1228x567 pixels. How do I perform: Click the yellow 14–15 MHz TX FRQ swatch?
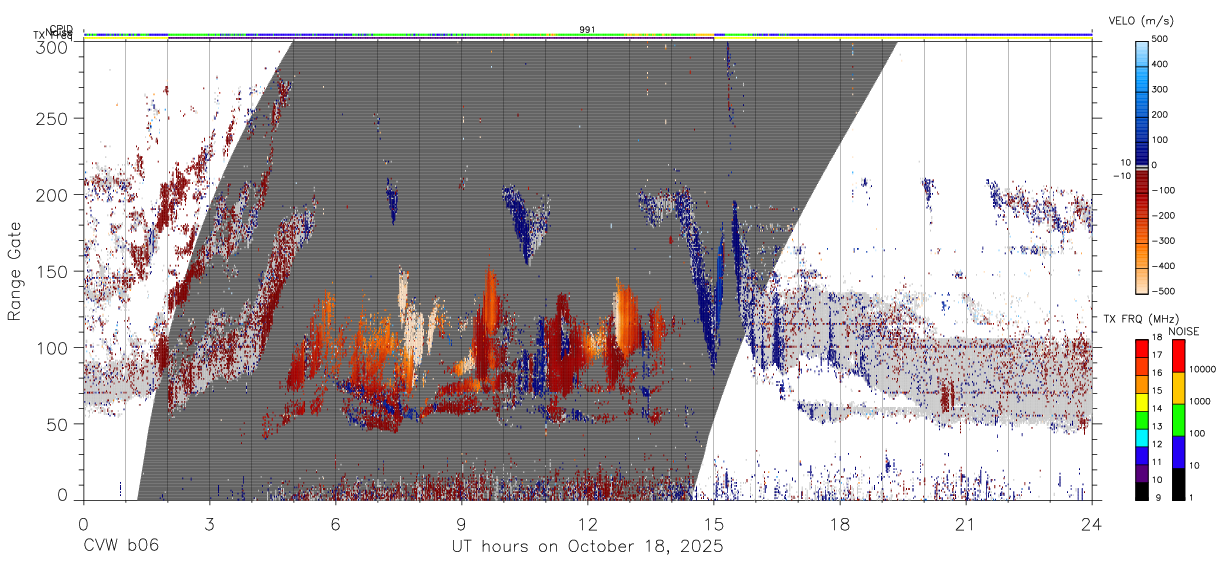(x=1141, y=401)
